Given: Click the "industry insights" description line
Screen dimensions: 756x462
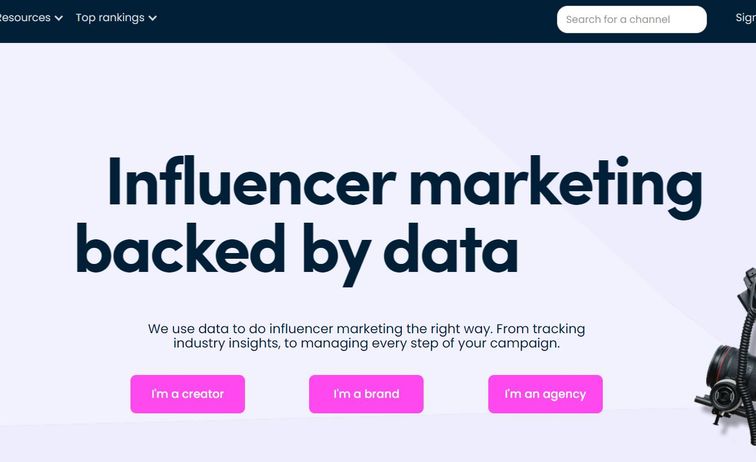Looking at the screenshot, I should [x=231, y=343].
